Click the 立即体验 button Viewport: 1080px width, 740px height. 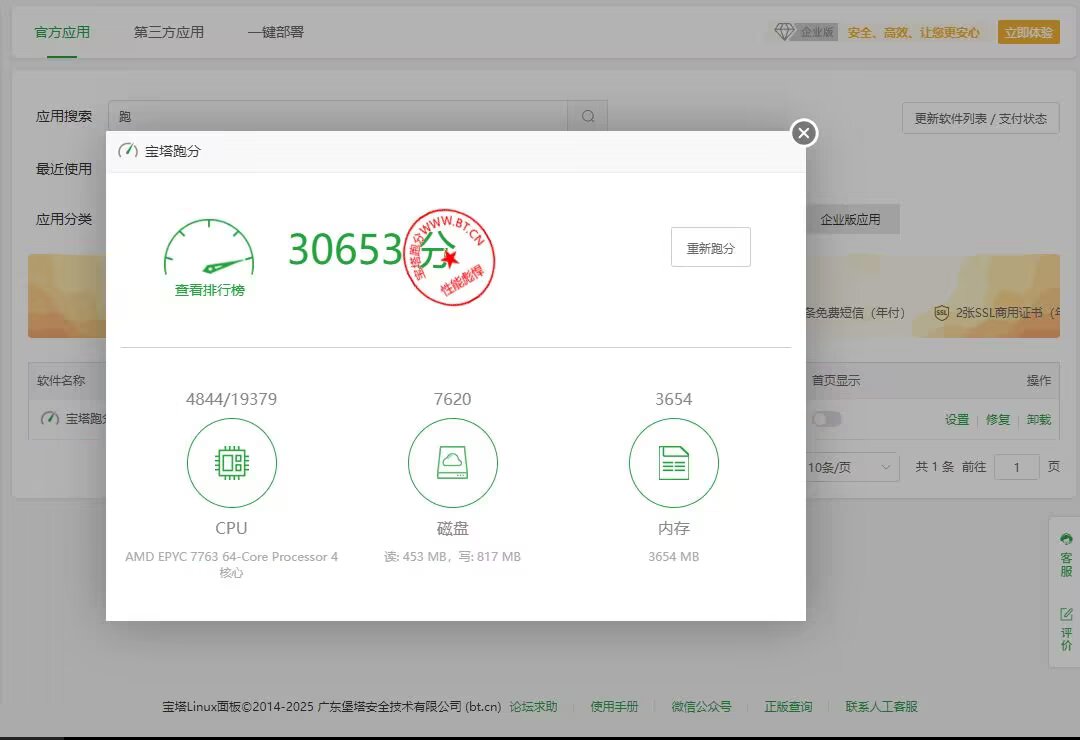[1028, 32]
